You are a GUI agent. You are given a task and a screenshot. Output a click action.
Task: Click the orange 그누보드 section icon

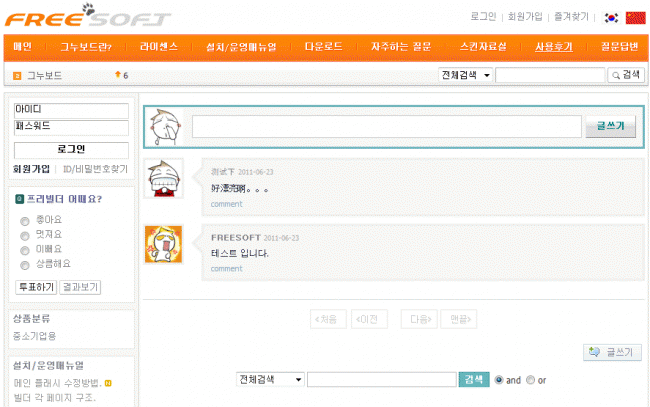point(17,75)
